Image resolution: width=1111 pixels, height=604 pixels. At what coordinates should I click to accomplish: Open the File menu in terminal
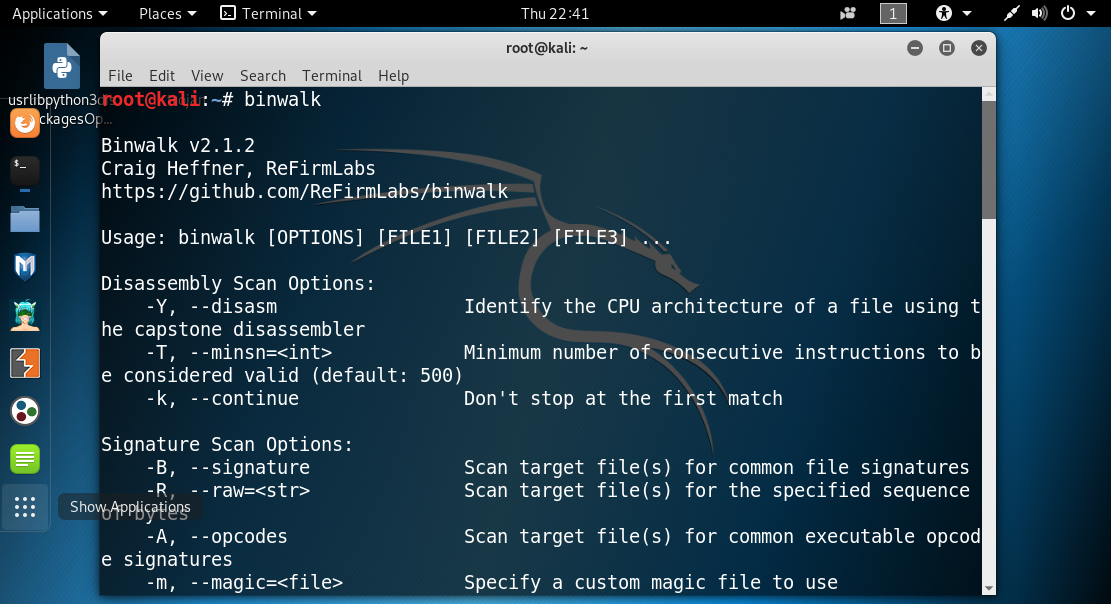tap(120, 76)
